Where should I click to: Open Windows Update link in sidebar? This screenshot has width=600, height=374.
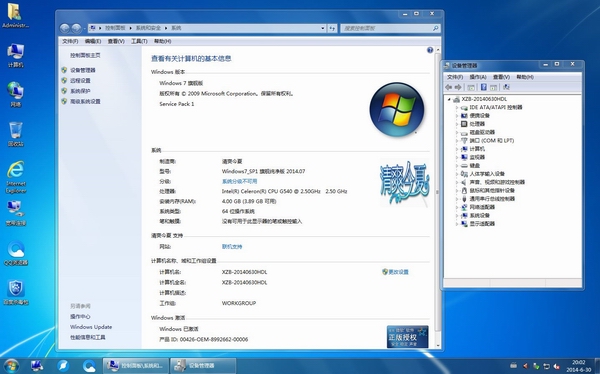coord(91,327)
